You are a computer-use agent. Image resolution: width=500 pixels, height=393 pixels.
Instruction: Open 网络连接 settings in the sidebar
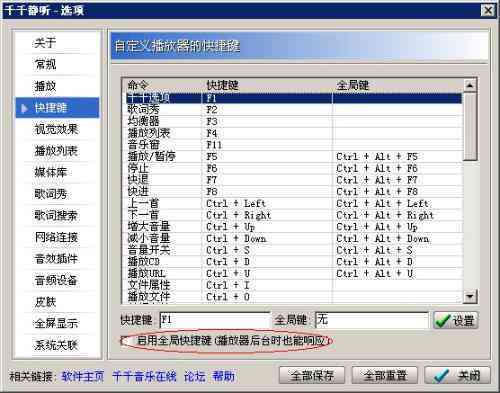56,237
